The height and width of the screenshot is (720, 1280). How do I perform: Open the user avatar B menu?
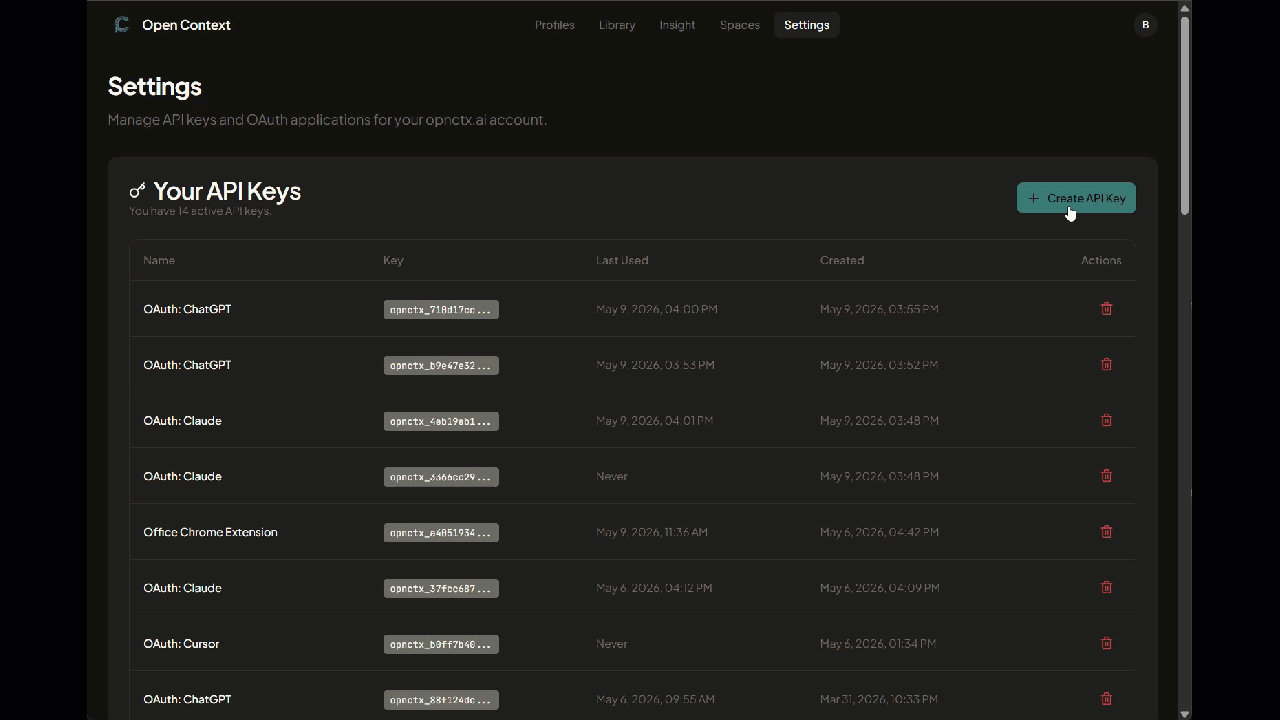(x=1145, y=25)
